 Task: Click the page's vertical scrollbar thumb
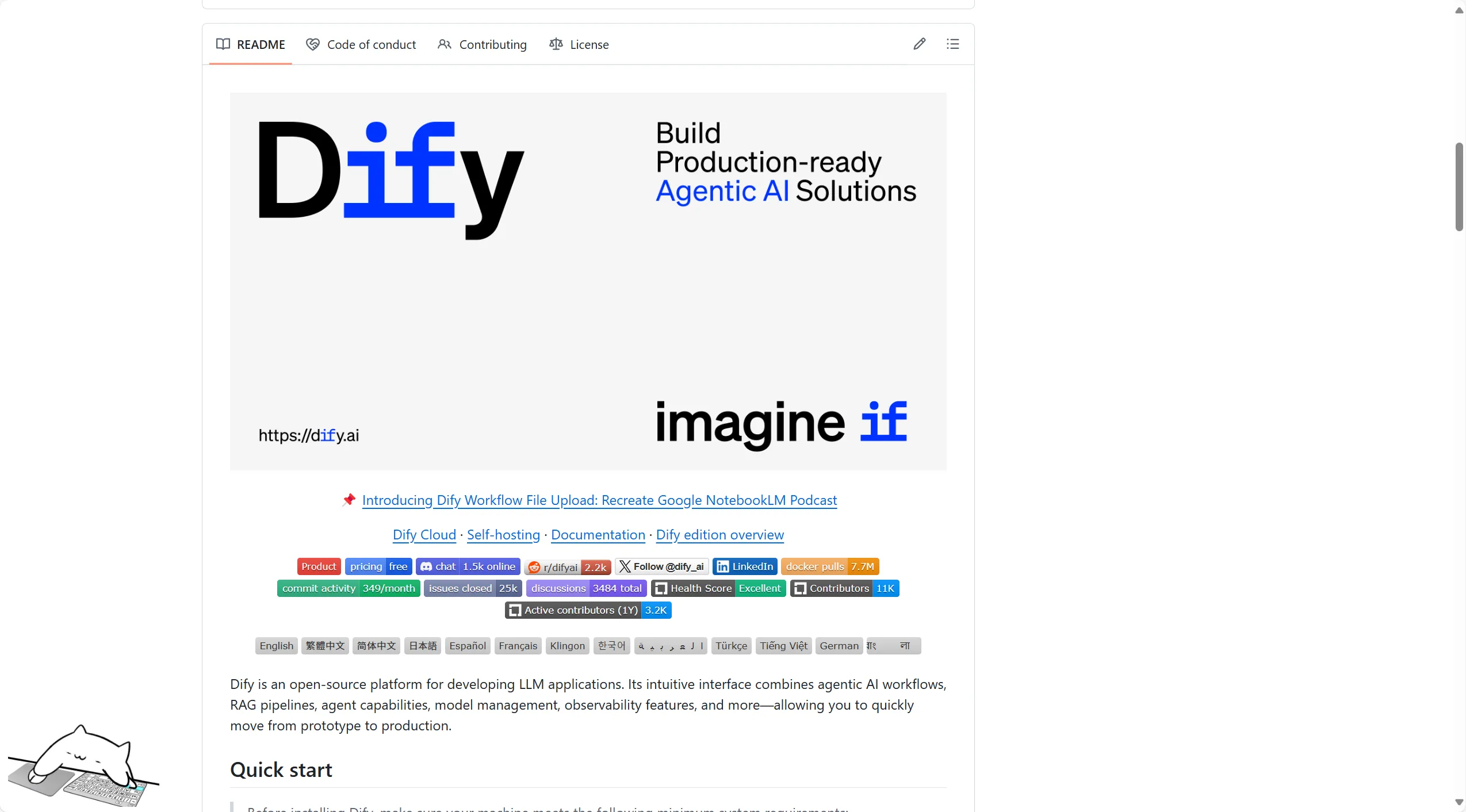[1459, 186]
